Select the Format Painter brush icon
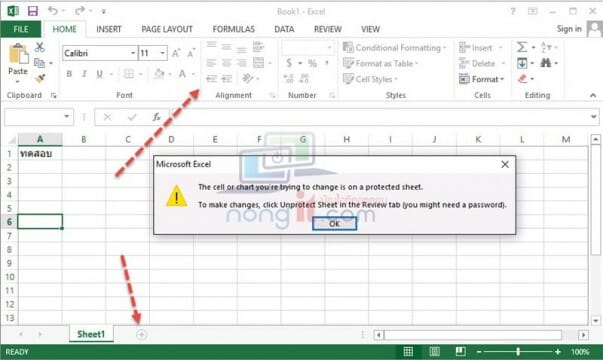This screenshot has width=603, height=360. (40, 78)
